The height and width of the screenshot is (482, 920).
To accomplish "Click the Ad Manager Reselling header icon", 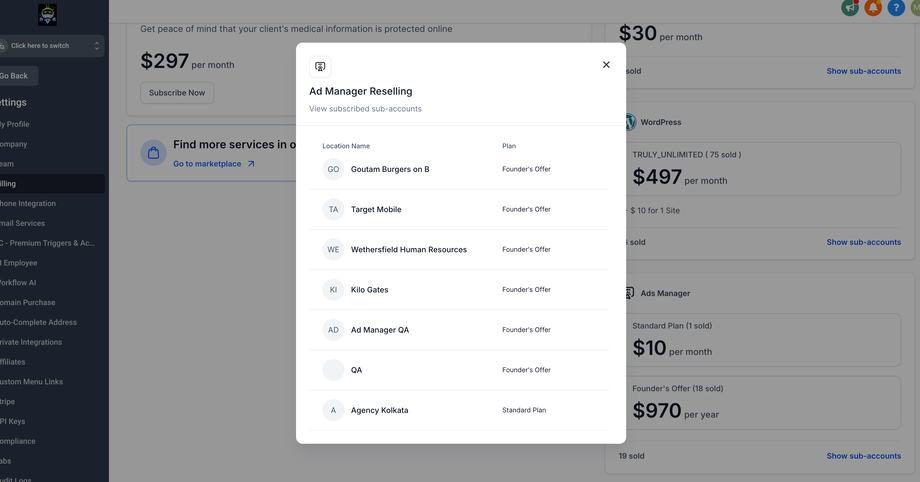I will pos(320,67).
